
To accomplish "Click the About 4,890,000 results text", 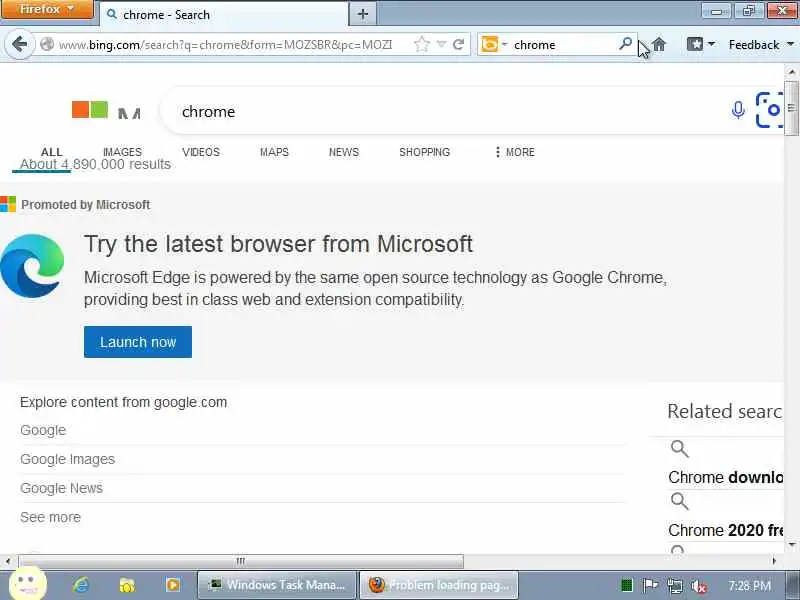I will pos(95,164).
